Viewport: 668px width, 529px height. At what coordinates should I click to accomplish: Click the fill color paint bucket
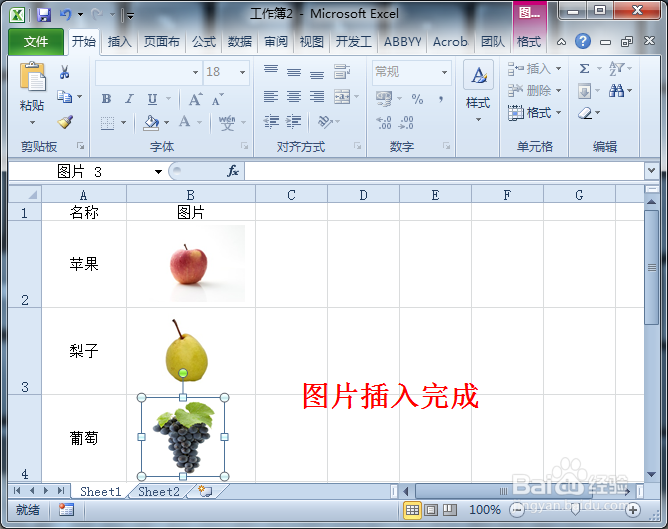coord(151,123)
